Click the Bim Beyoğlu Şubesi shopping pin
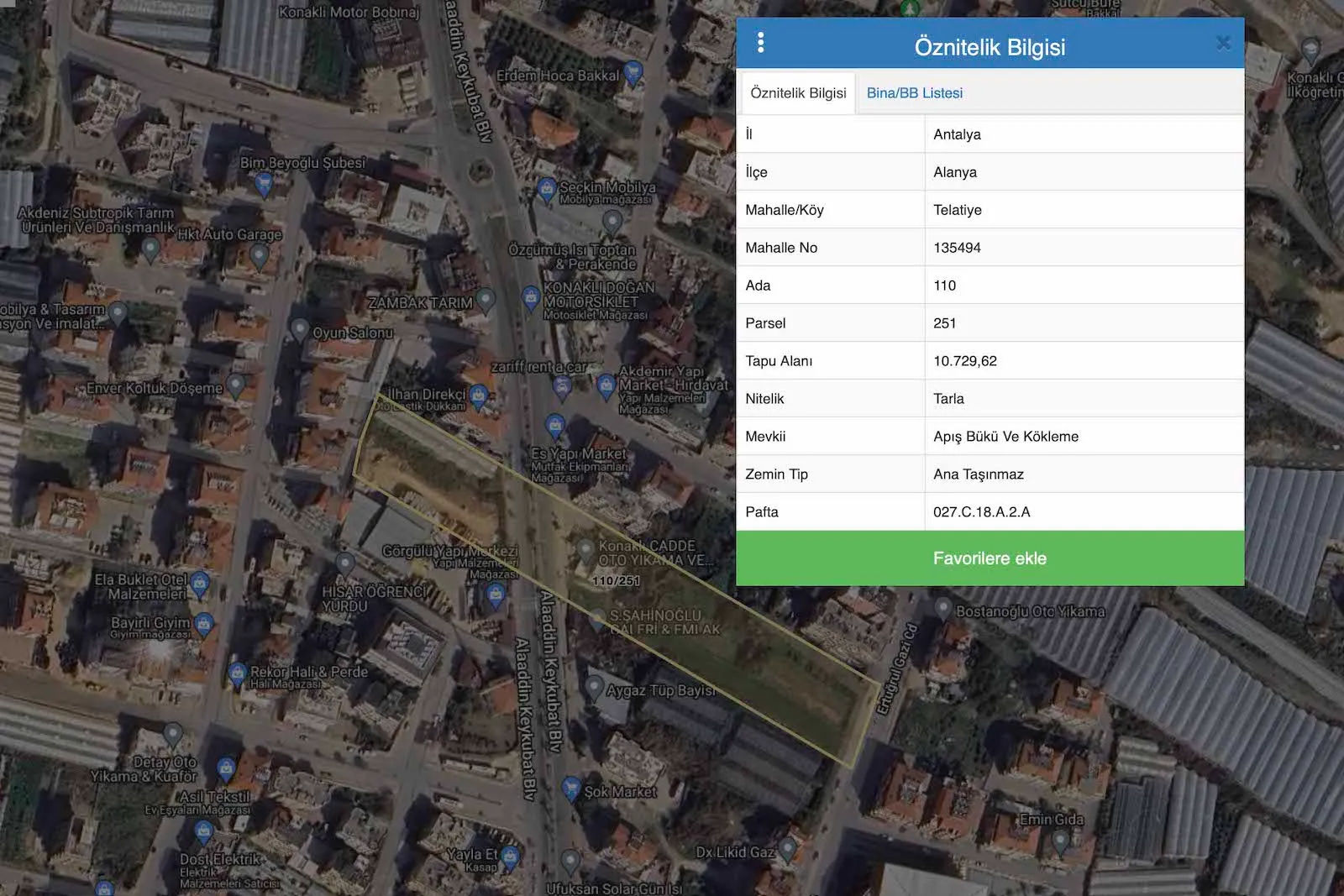This screenshot has height=896, width=1344. 264,183
